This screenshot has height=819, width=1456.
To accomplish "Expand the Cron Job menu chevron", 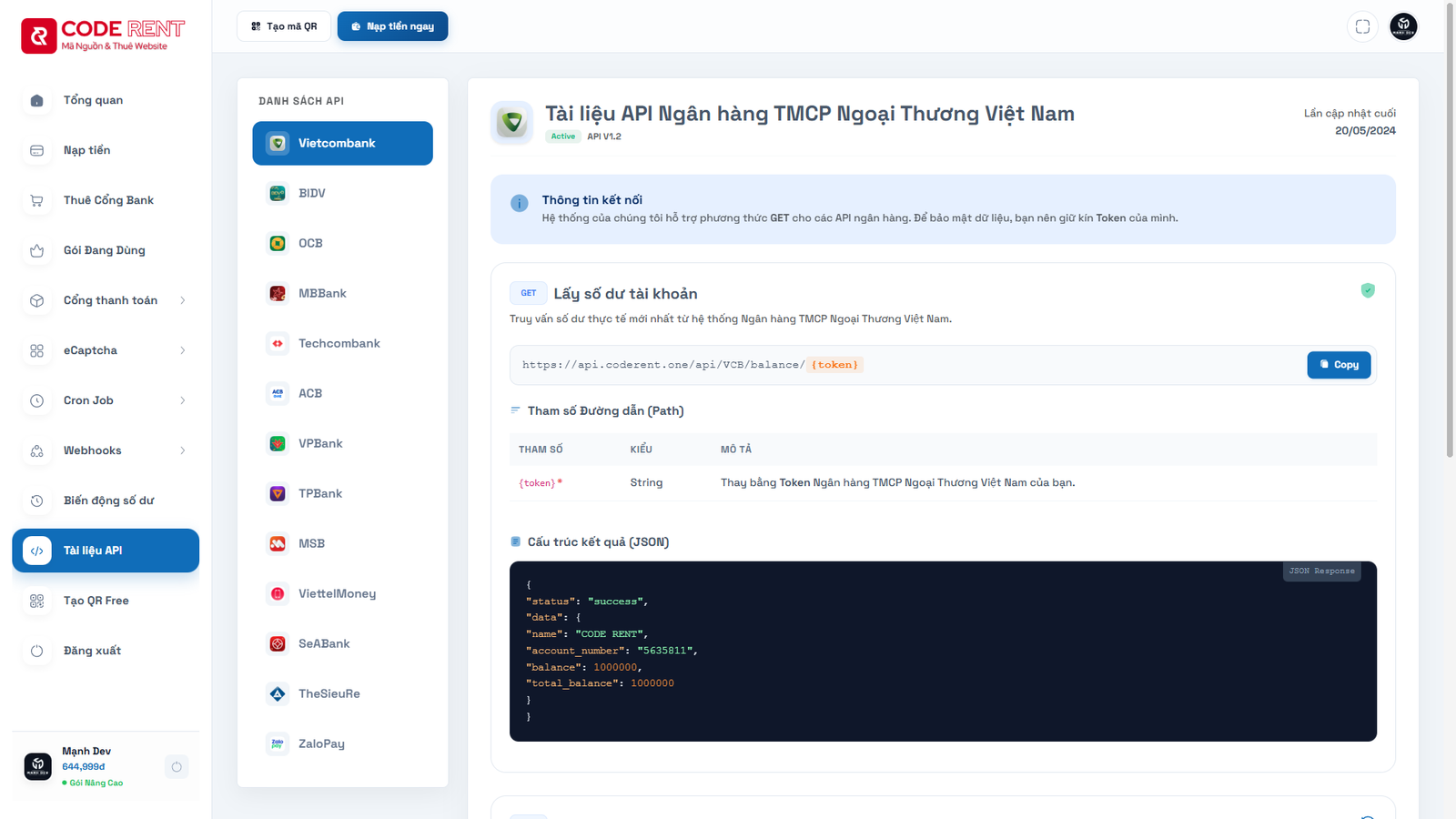I will click(182, 400).
